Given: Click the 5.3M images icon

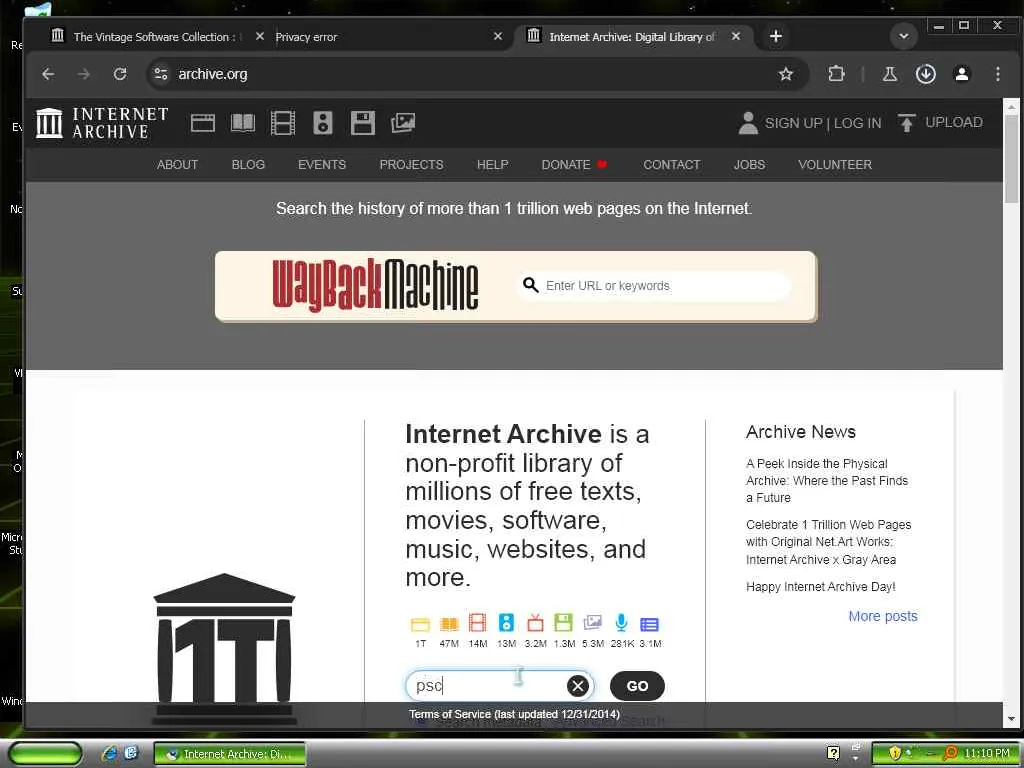Looking at the screenshot, I should click(592, 622).
